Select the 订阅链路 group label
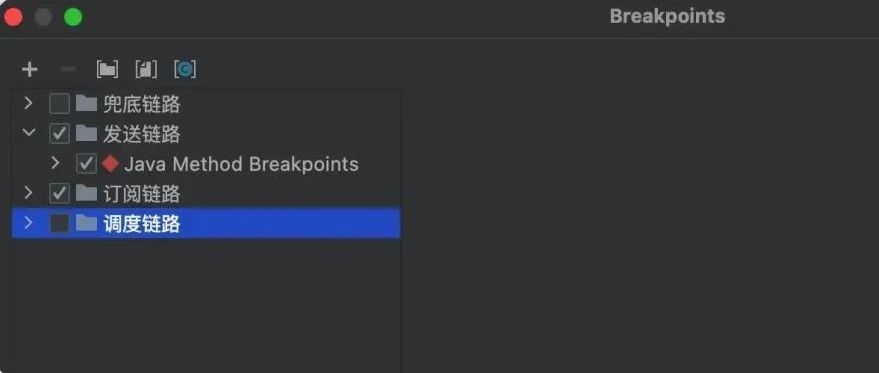879x373 pixels. pyautogui.click(x=142, y=194)
